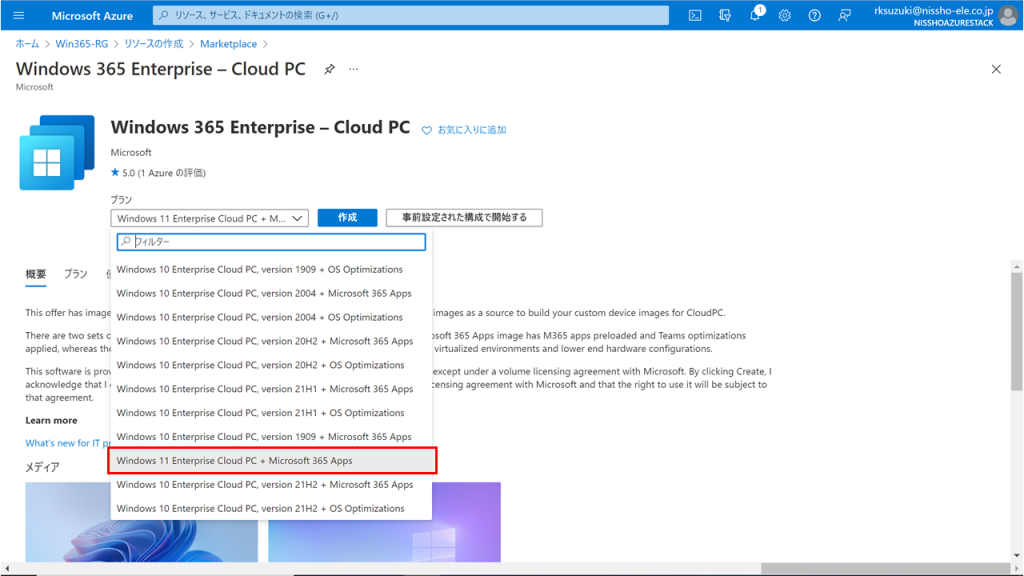Viewport: 1024px width, 576px height.
Task: Go to ホーム breadcrumb
Action: tap(27, 44)
